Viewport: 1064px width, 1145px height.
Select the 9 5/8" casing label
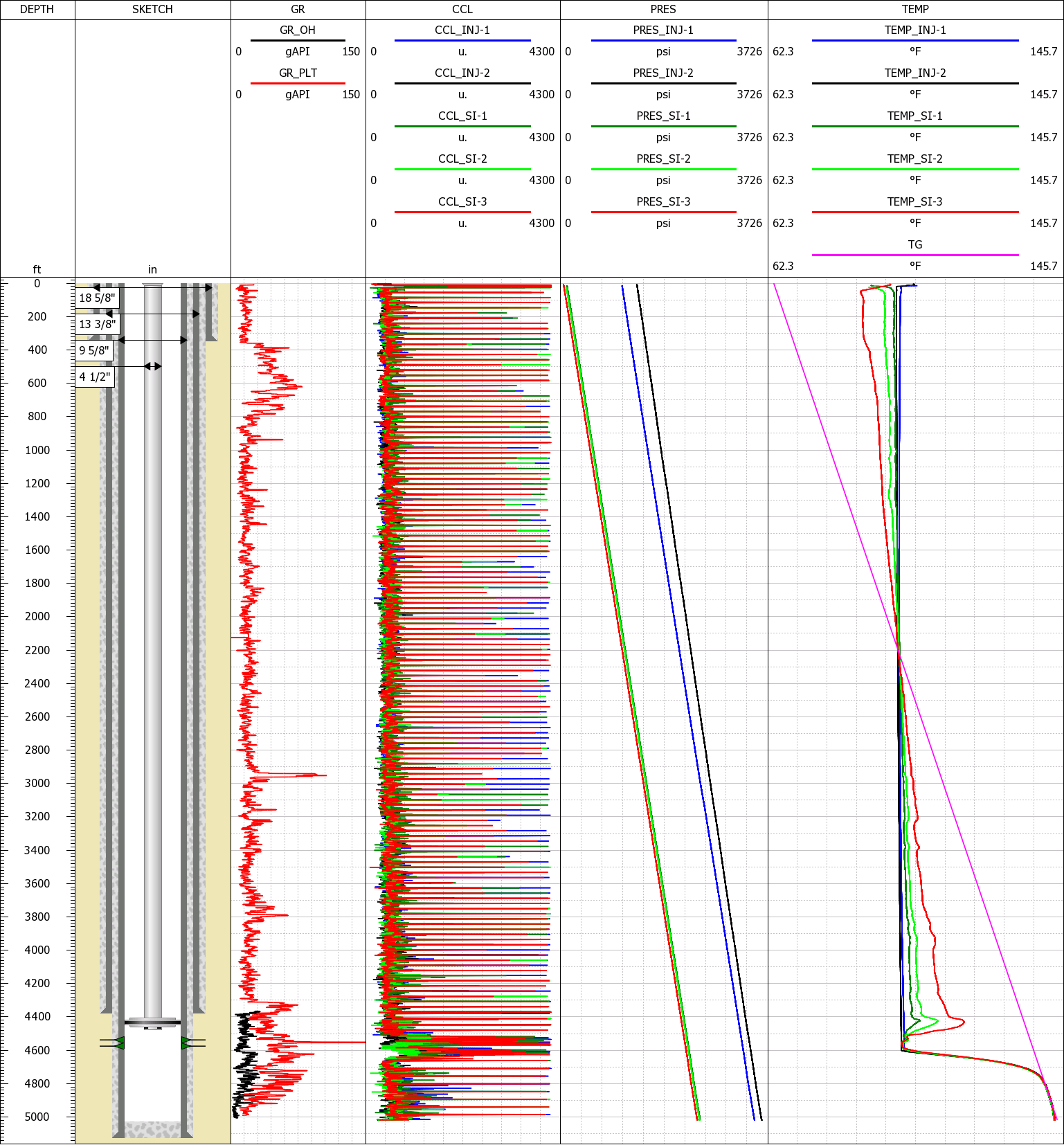94,350
